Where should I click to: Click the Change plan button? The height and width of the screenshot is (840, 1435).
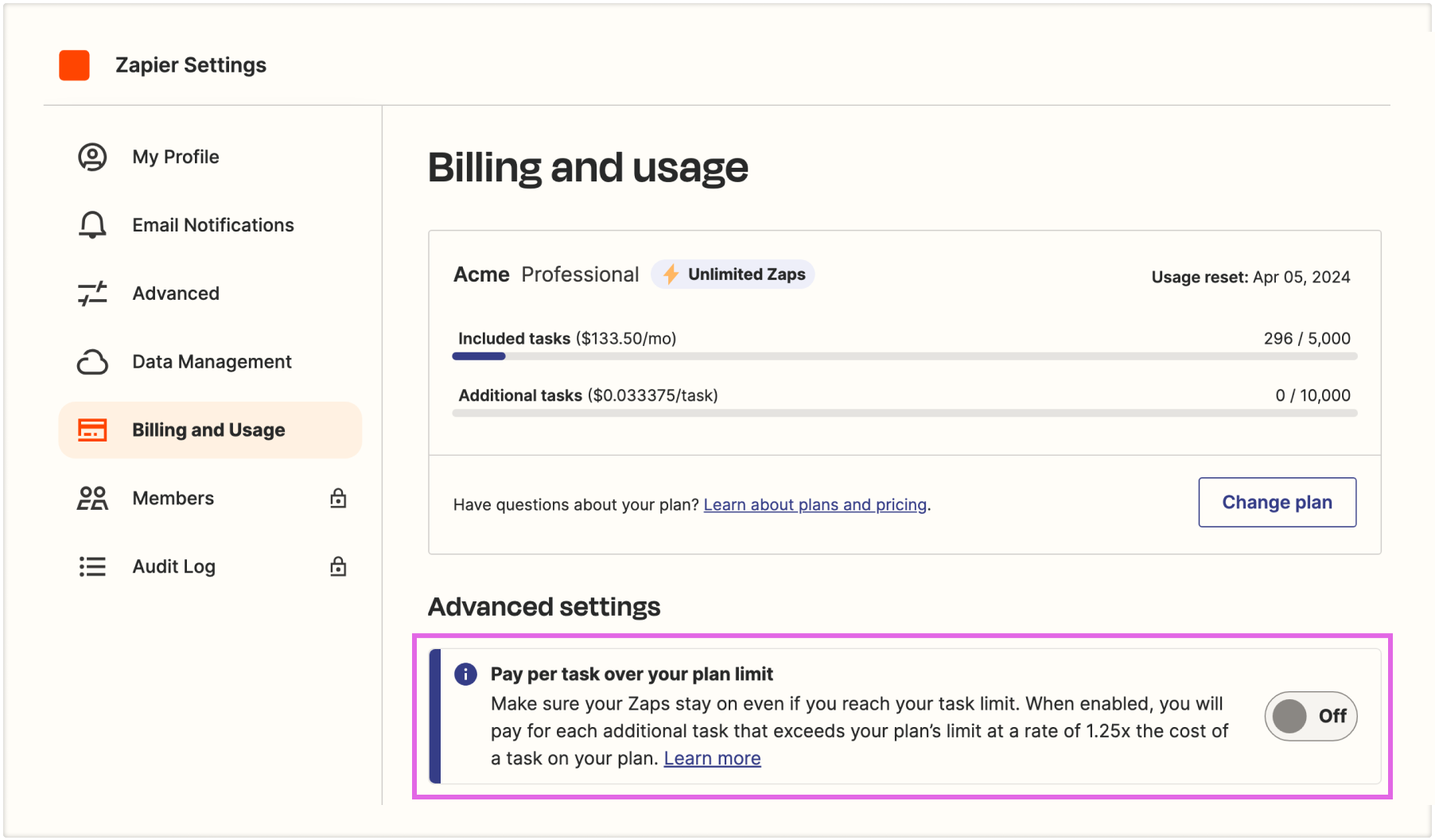(x=1277, y=502)
